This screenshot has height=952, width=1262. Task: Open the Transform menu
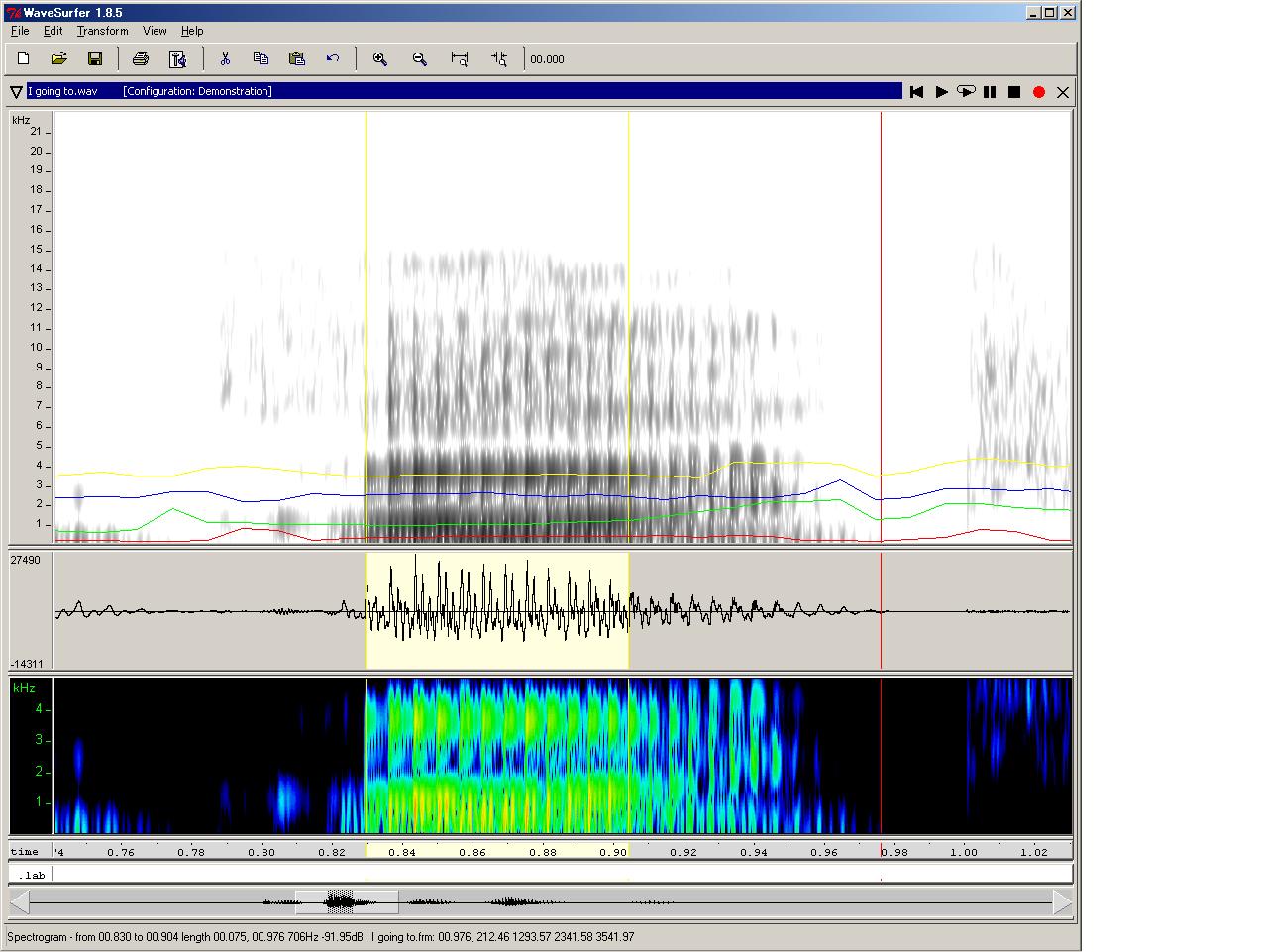[x=102, y=31]
